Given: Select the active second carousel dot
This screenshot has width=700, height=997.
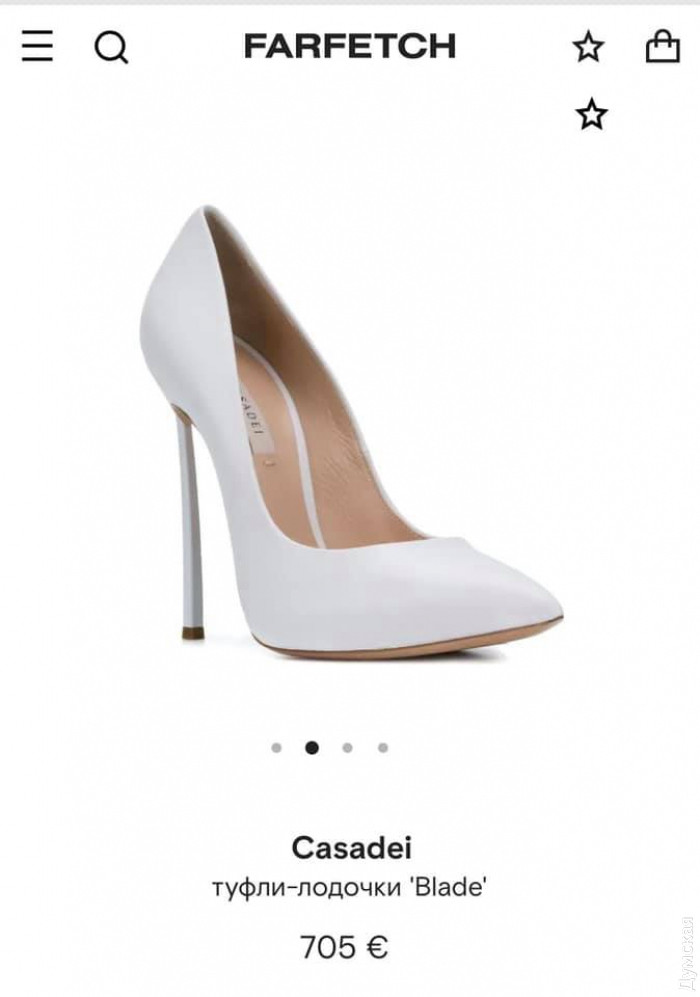Looking at the screenshot, I should click(x=312, y=748).
